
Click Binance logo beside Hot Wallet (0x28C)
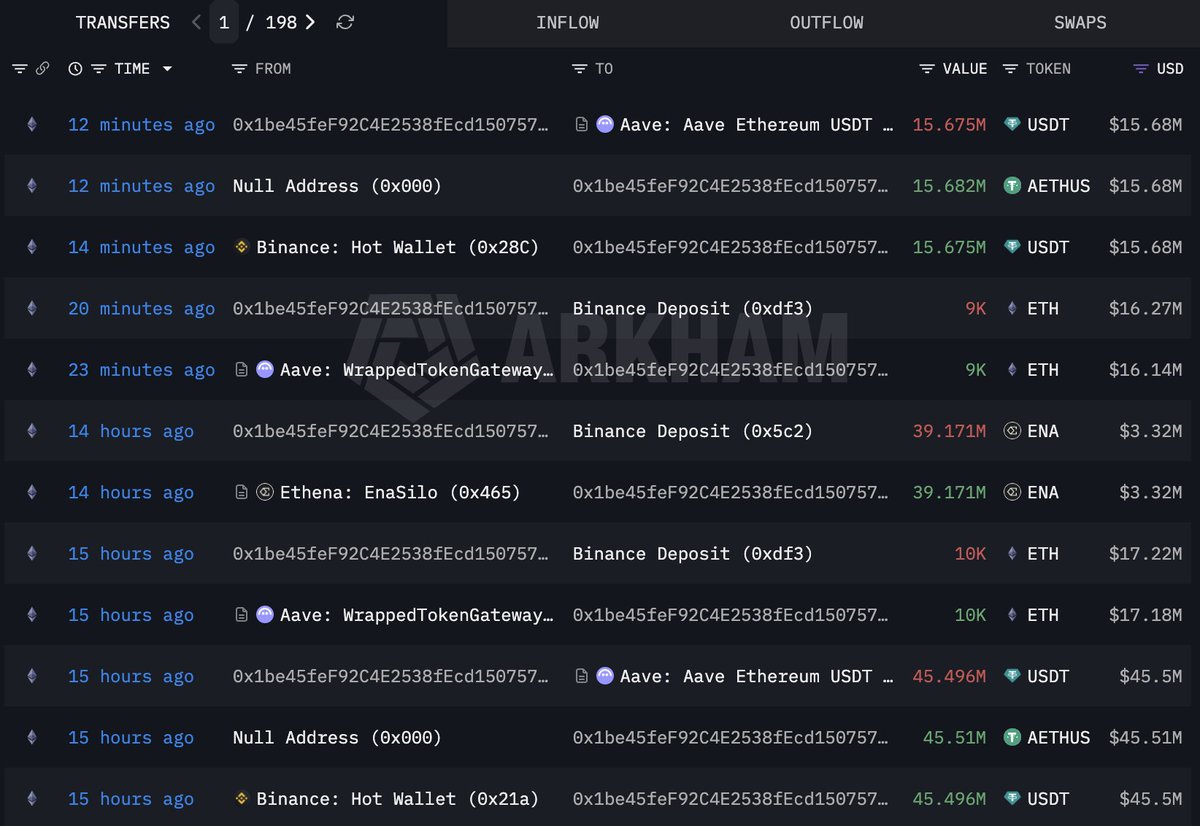coord(241,247)
